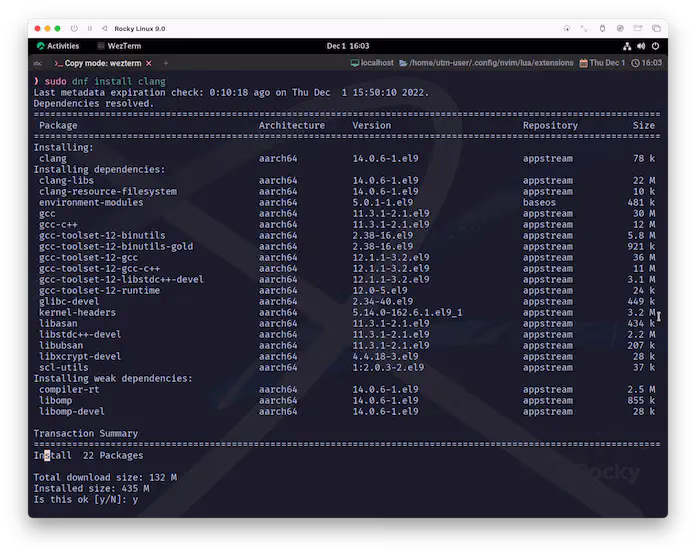This screenshot has width=696, height=555.
Task: Click the sudo dnf install clang command
Action: [x=105, y=81]
